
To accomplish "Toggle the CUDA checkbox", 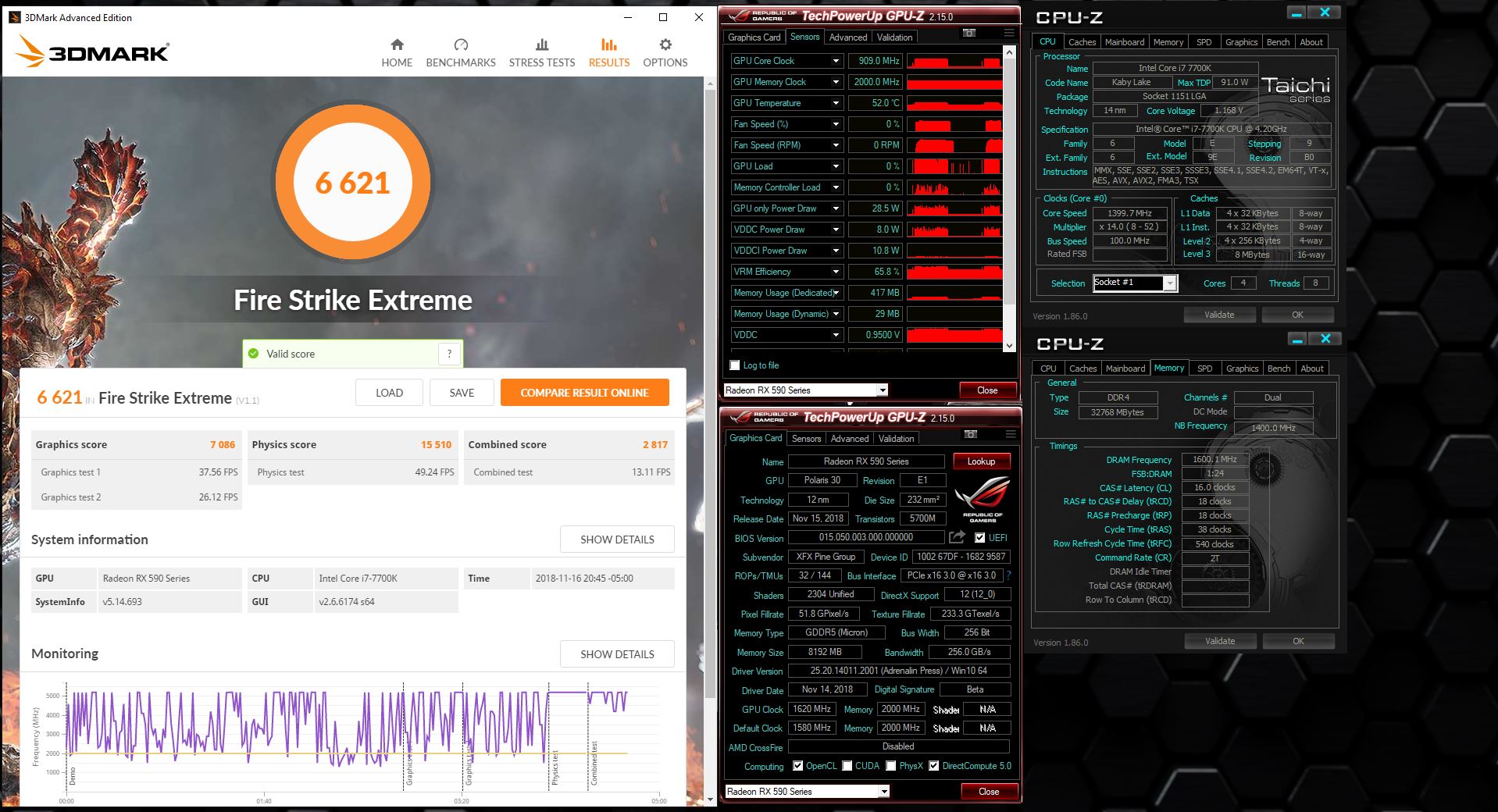I will 847,766.
